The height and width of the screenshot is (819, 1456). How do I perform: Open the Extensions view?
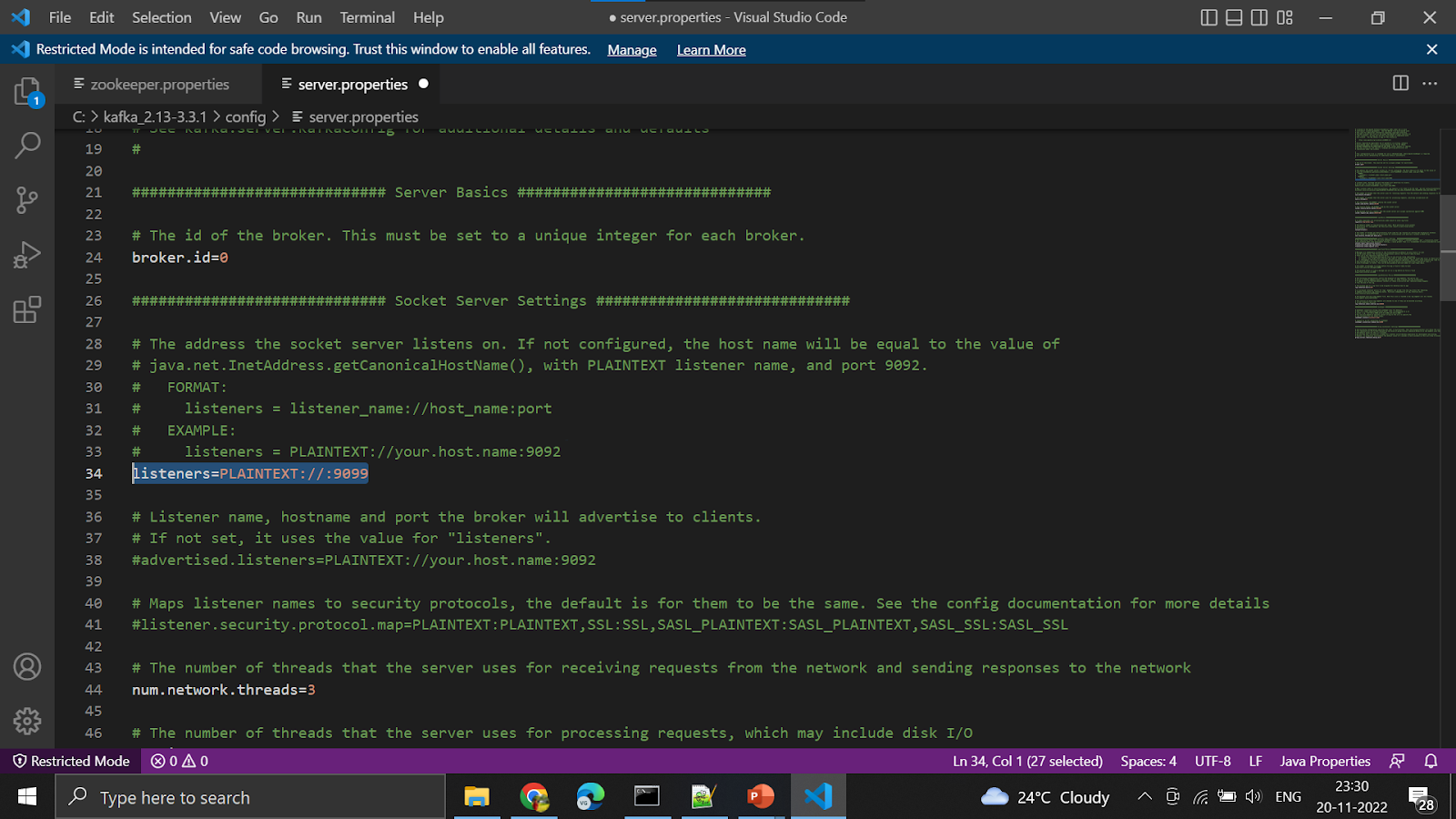tap(27, 309)
